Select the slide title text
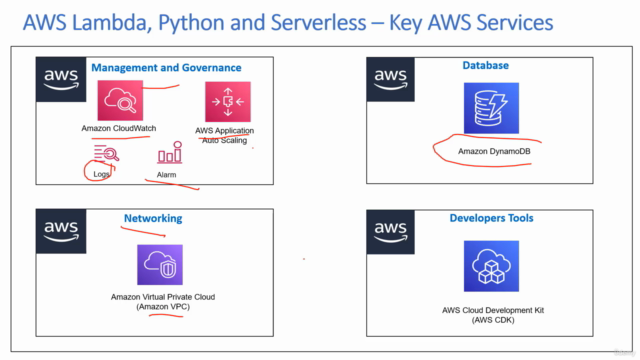640x360 pixels. [x=288, y=22]
